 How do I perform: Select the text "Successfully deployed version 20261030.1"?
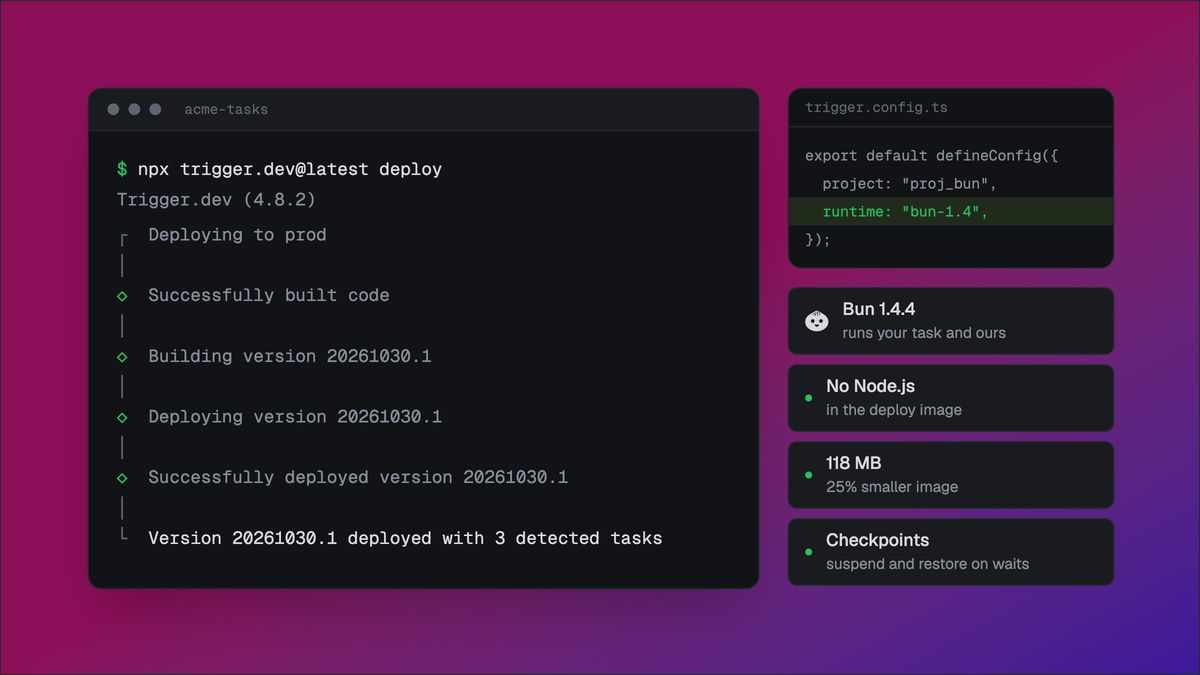click(358, 478)
